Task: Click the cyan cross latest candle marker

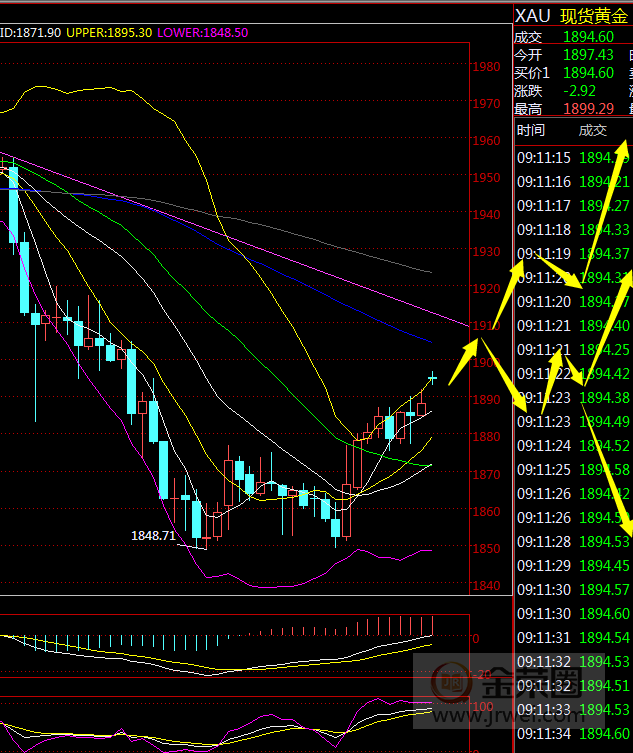Action: [x=433, y=377]
